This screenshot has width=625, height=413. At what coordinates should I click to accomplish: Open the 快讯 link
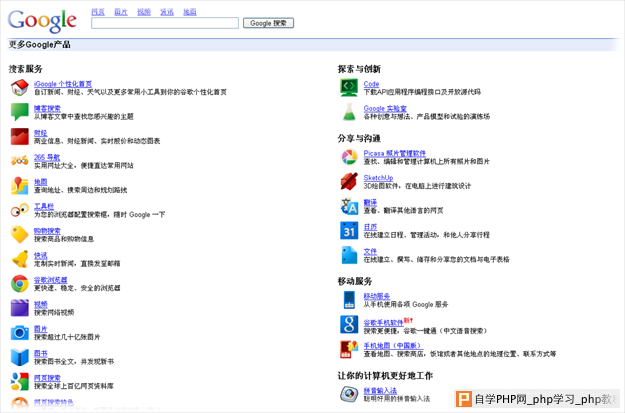click(41, 256)
